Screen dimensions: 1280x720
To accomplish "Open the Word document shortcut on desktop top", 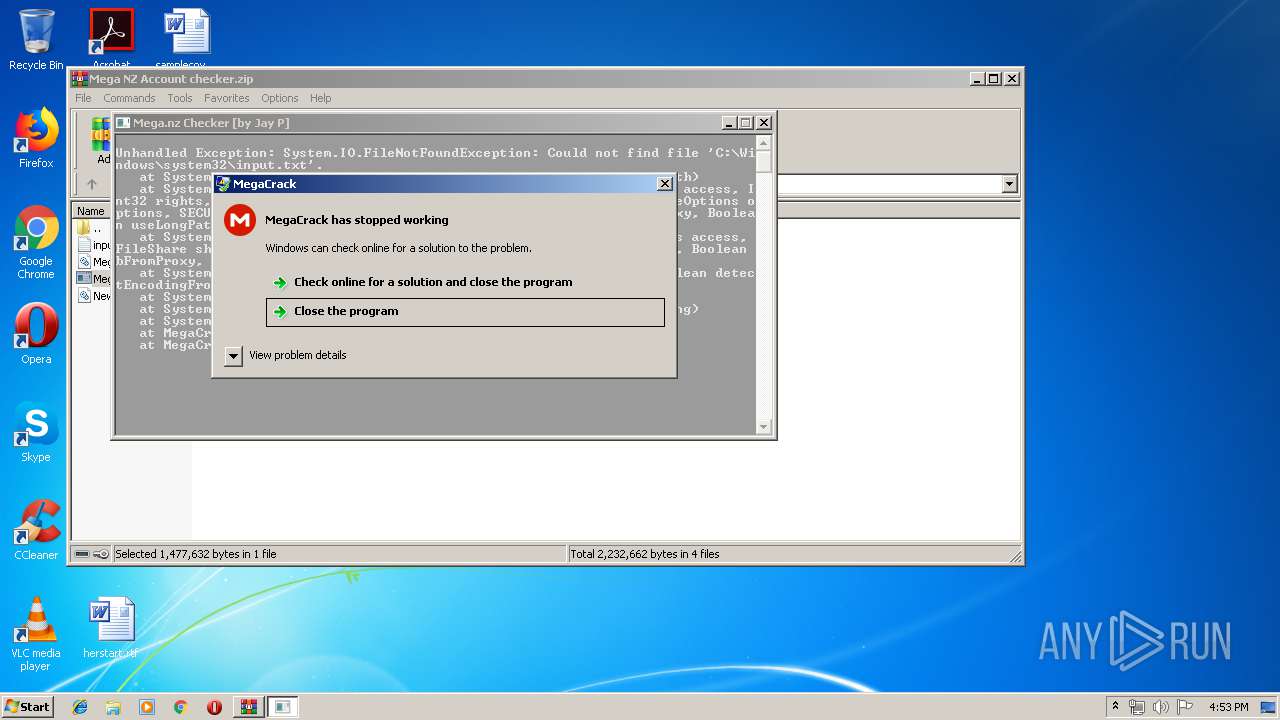I will [x=187, y=38].
